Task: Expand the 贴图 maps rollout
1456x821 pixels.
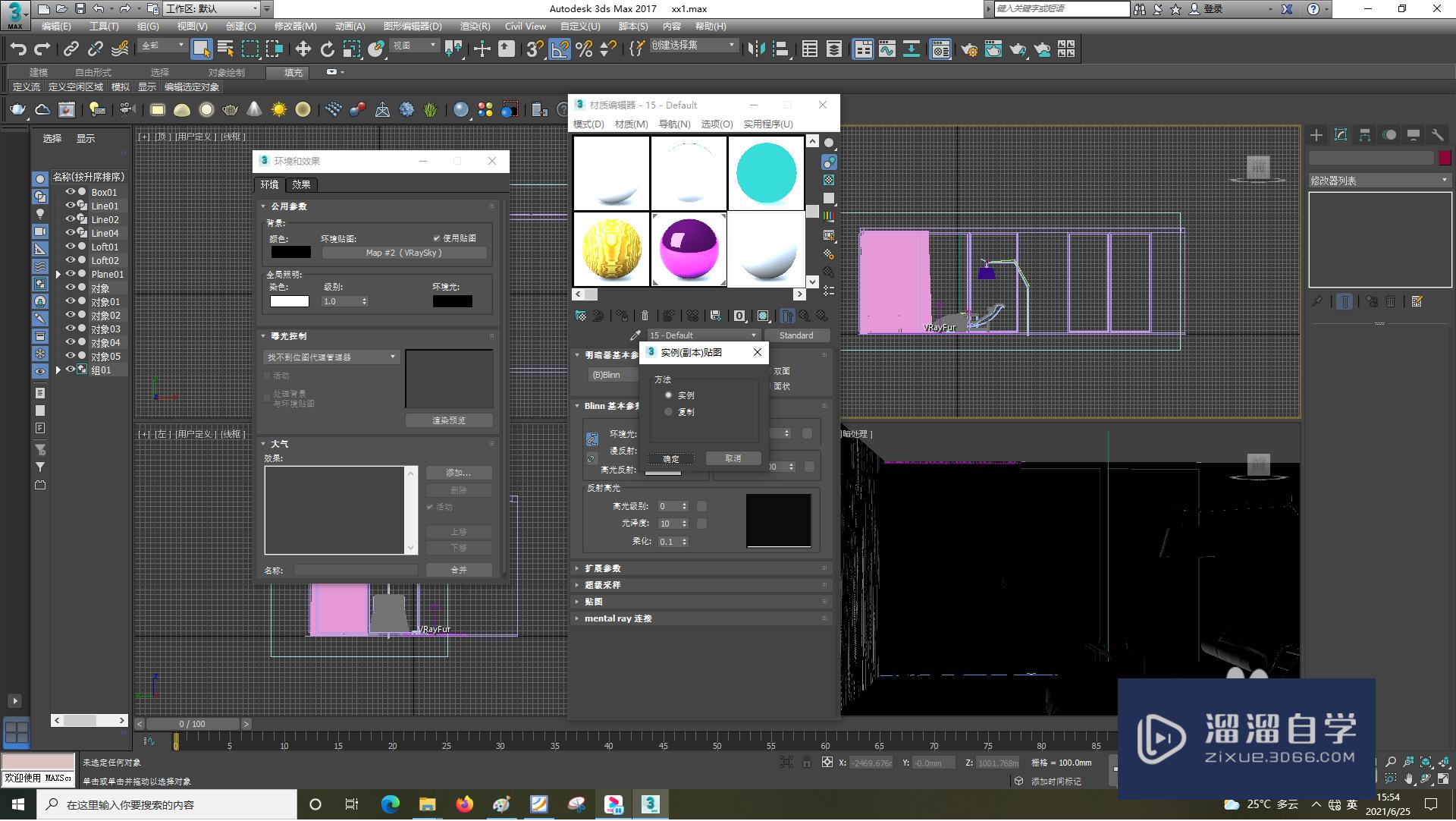Action: (x=594, y=602)
